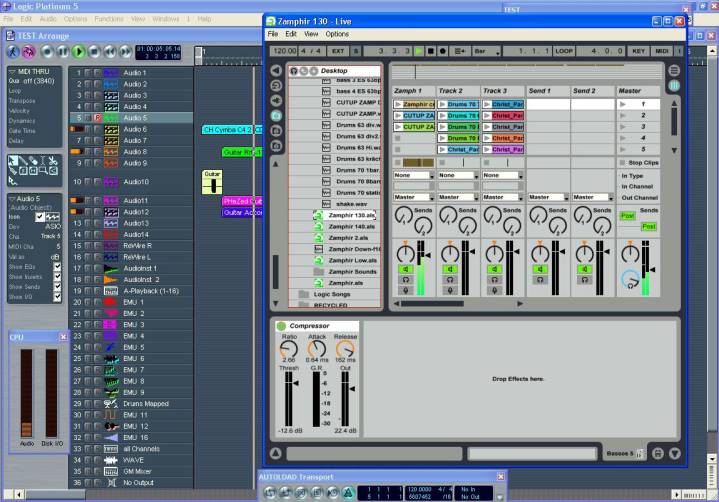
Task: Open the File menu in the Live window
Action: click(x=273, y=34)
